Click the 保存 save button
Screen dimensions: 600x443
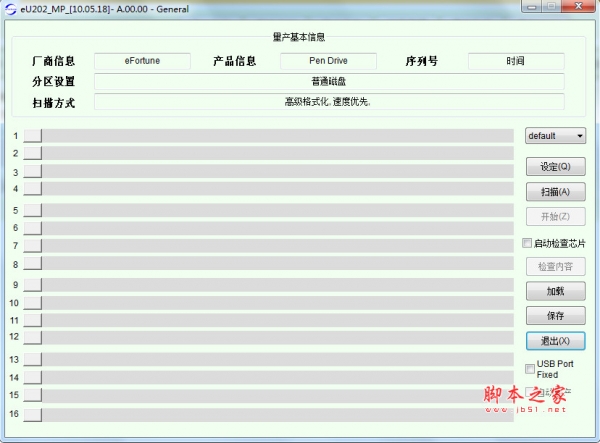556,316
